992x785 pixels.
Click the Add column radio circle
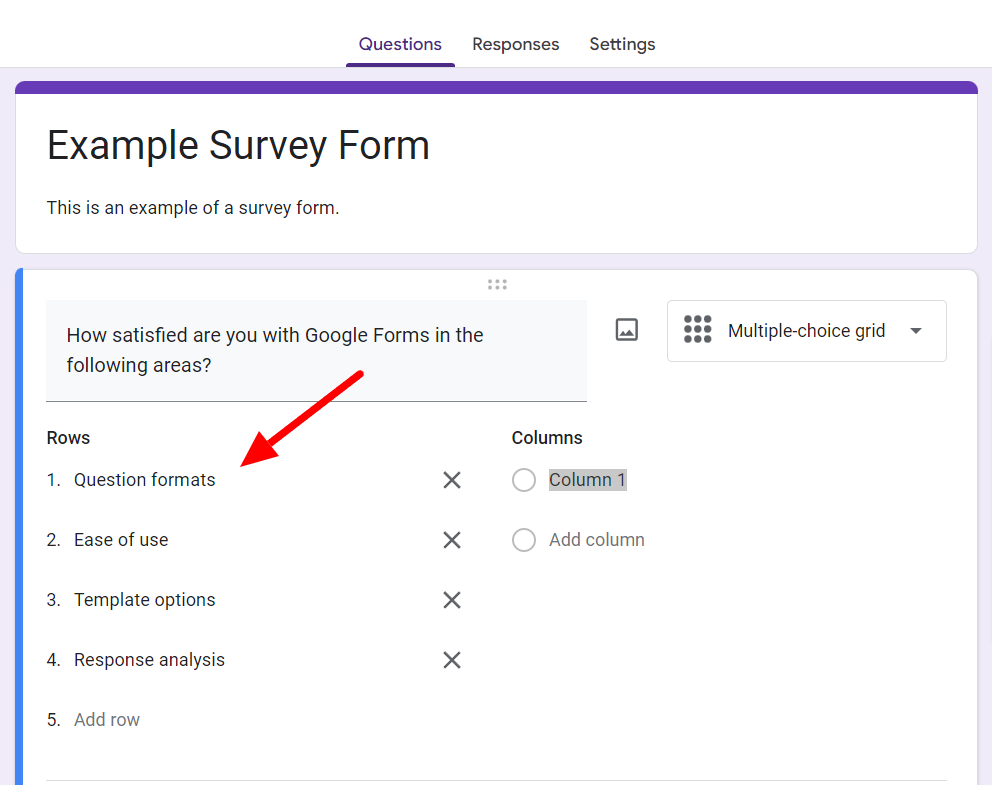524,540
